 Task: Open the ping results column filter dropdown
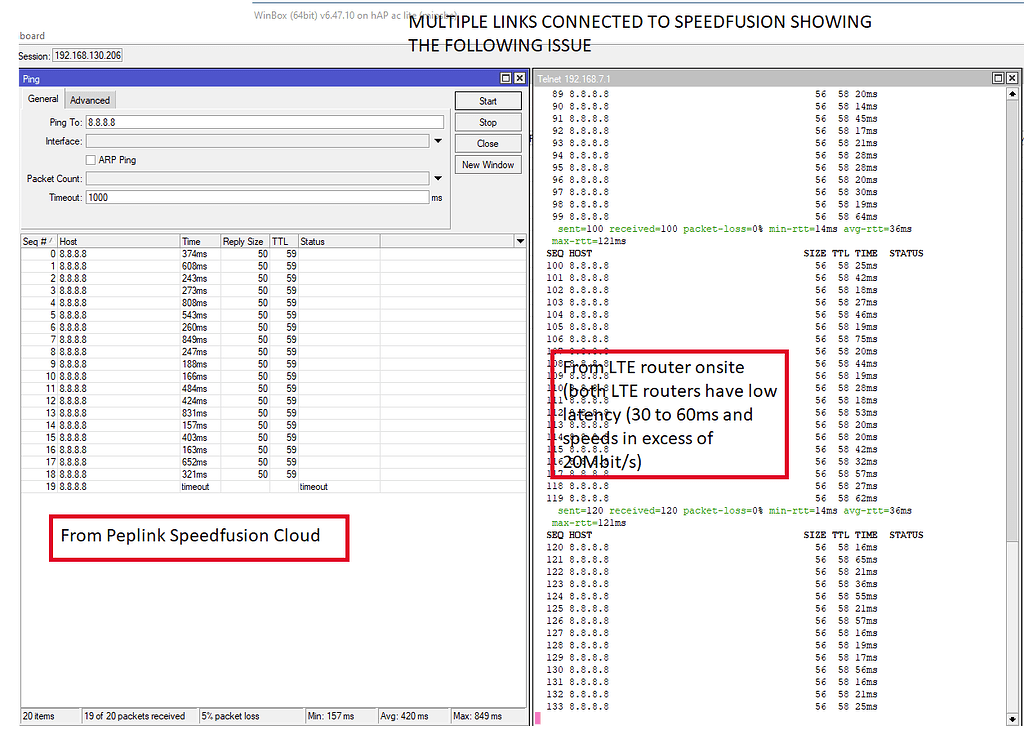click(x=519, y=240)
